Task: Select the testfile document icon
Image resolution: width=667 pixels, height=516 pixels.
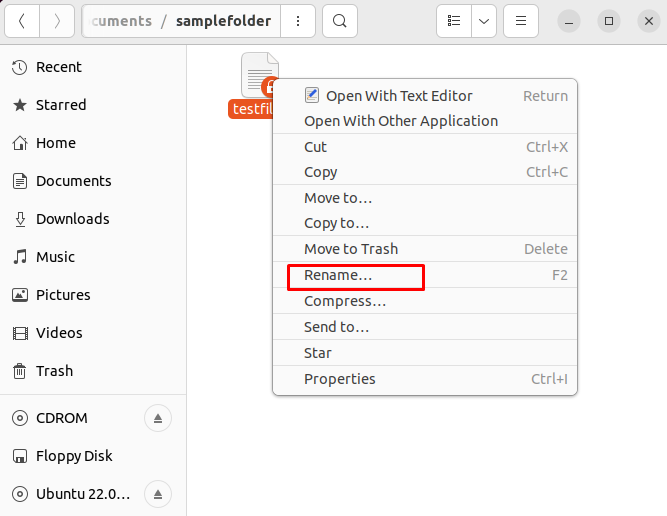Action: [x=259, y=77]
